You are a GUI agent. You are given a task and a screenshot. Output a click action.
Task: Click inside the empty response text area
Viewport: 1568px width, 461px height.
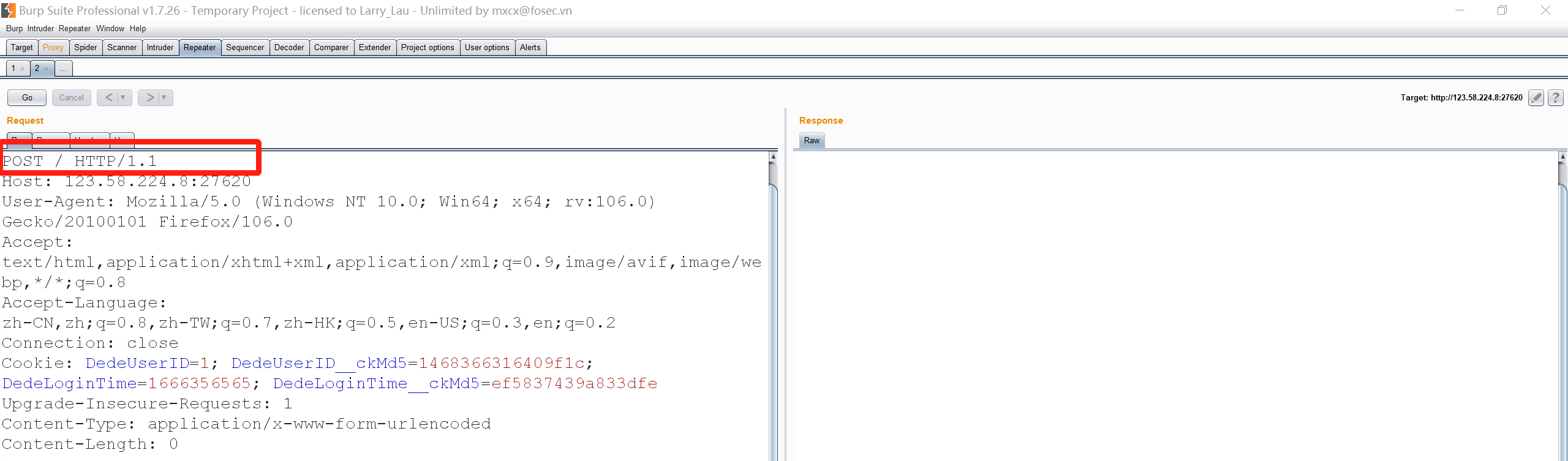pos(1175,306)
